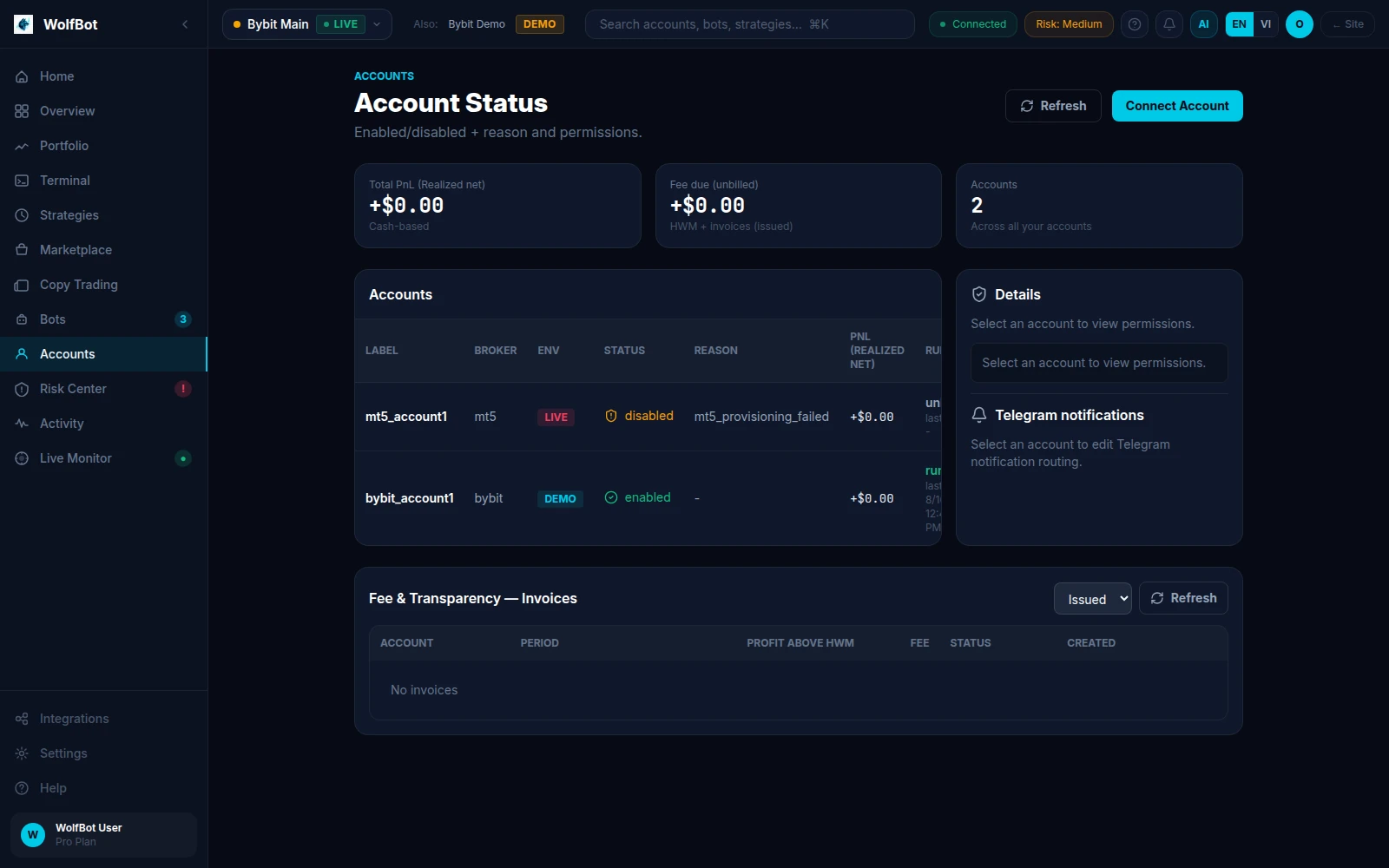Open Marketplace in the sidebar
The height and width of the screenshot is (868, 1389).
tap(103, 250)
